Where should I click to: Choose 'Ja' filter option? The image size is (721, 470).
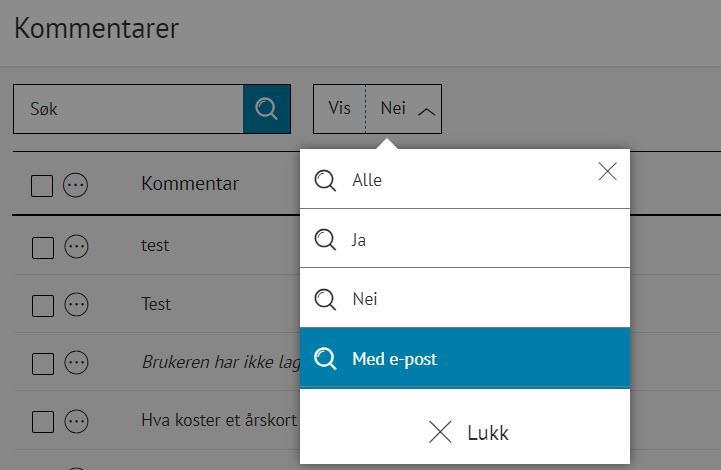pyautogui.click(x=359, y=240)
